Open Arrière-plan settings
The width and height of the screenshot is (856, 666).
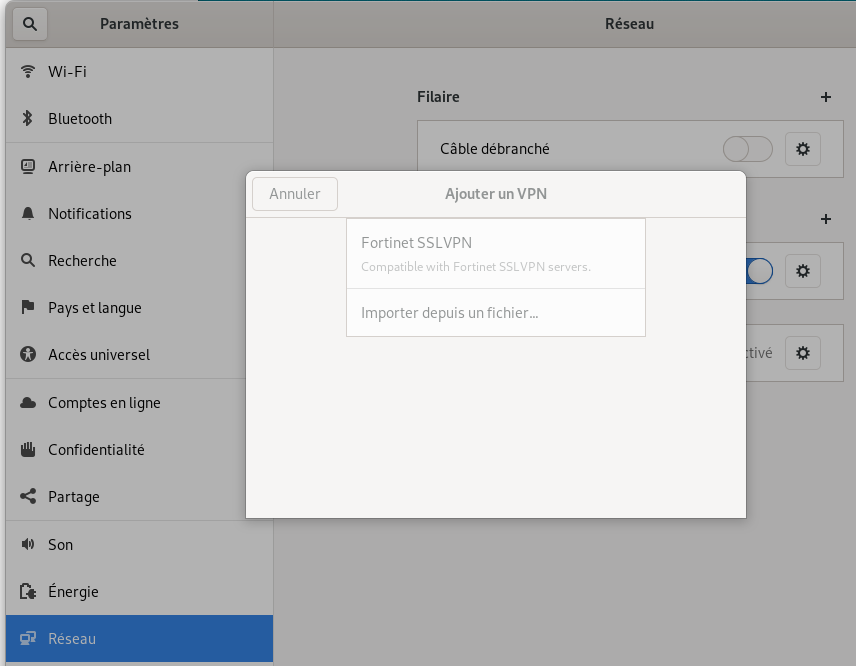tap(139, 166)
